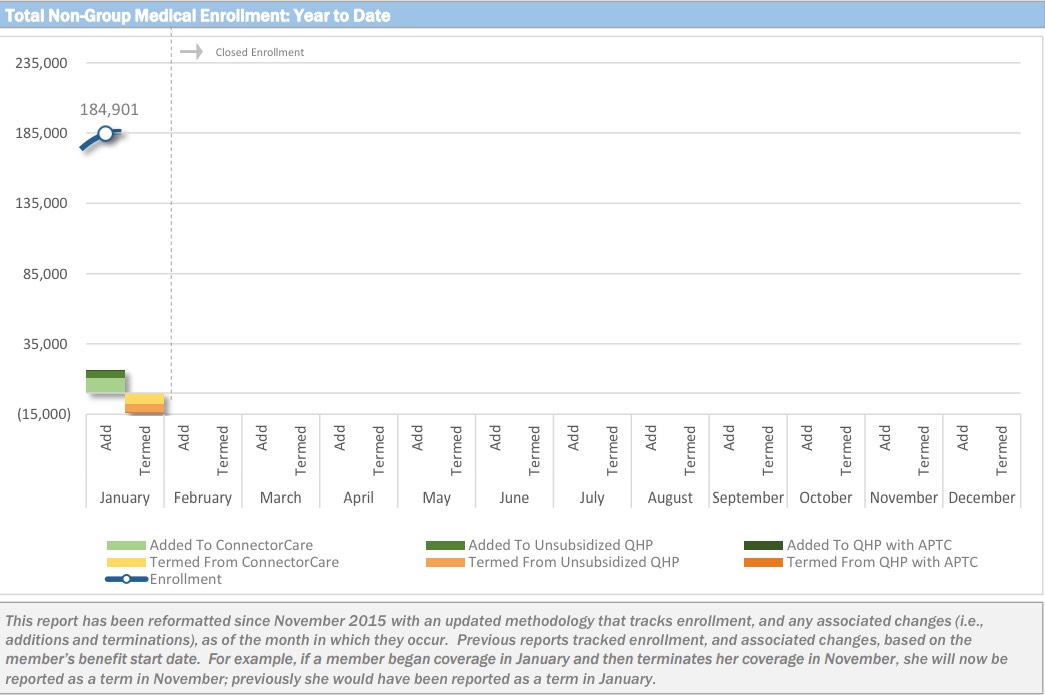Click the reformatted report footnote text
1045x698 pixels.
pyautogui.click(x=522, y=649)
